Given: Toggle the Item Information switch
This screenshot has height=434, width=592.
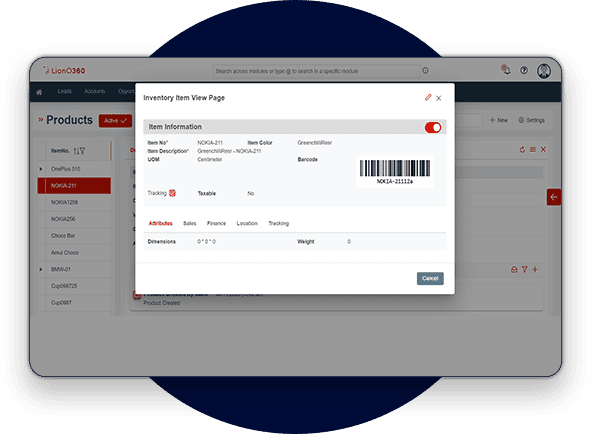Looking at the screenshot, I should [x=433, y=128].
